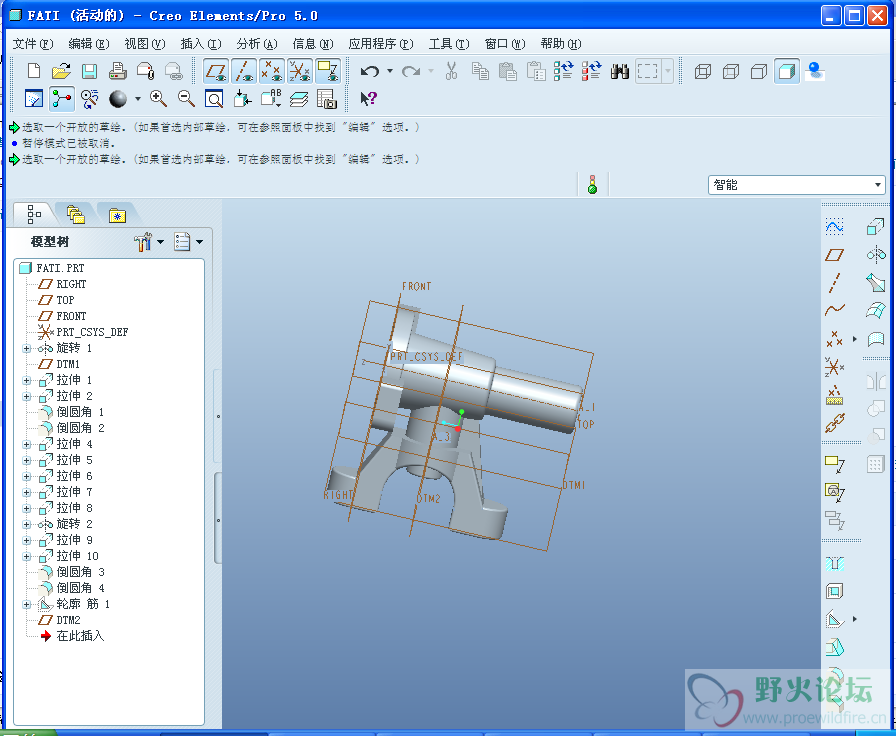Viewport: 896px width, 736px height.
Task: Click the Sketch tool in right toolbar
Action: point(834,227)
